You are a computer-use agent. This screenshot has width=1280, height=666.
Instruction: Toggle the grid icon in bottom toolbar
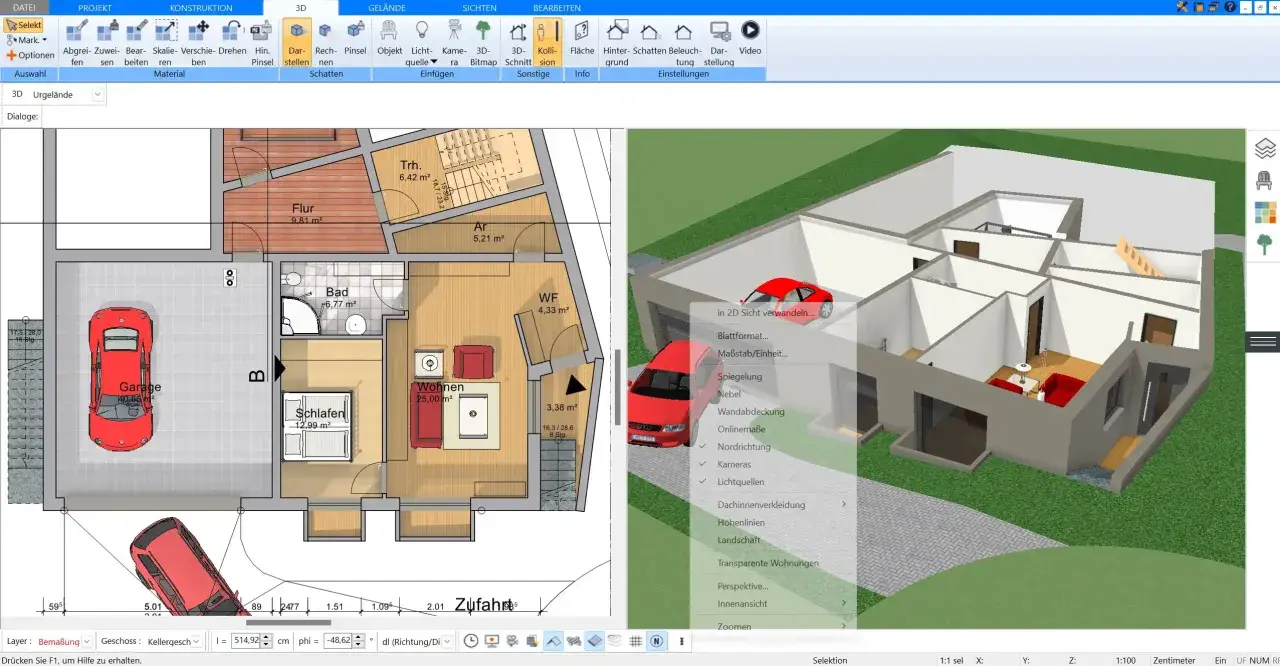pos(636,641)
